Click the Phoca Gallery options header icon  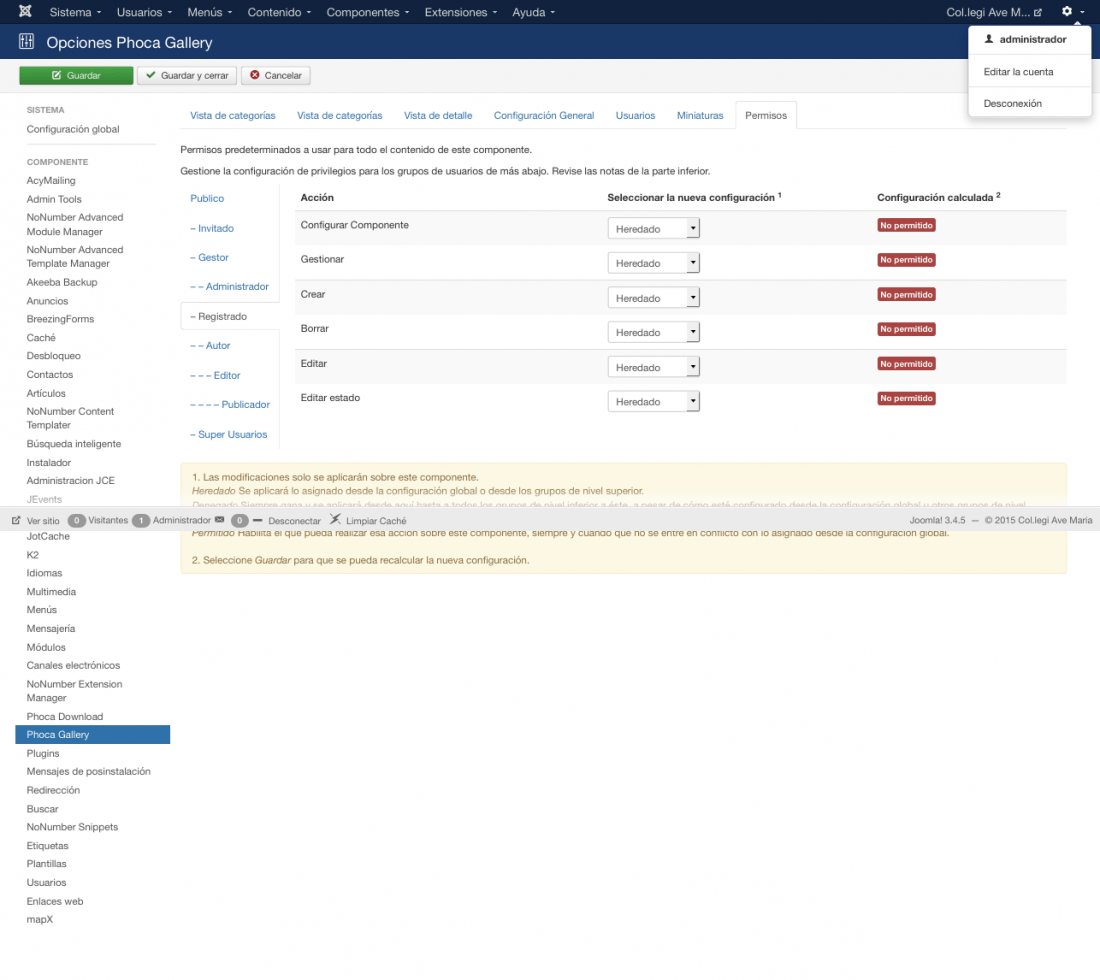27,42
